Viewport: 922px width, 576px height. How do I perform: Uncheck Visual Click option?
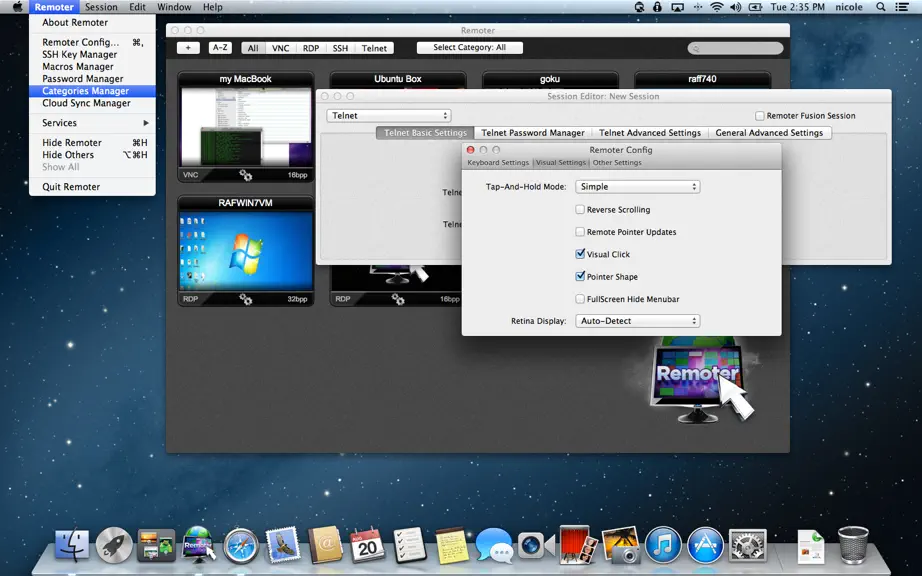[x=580, y=254]
